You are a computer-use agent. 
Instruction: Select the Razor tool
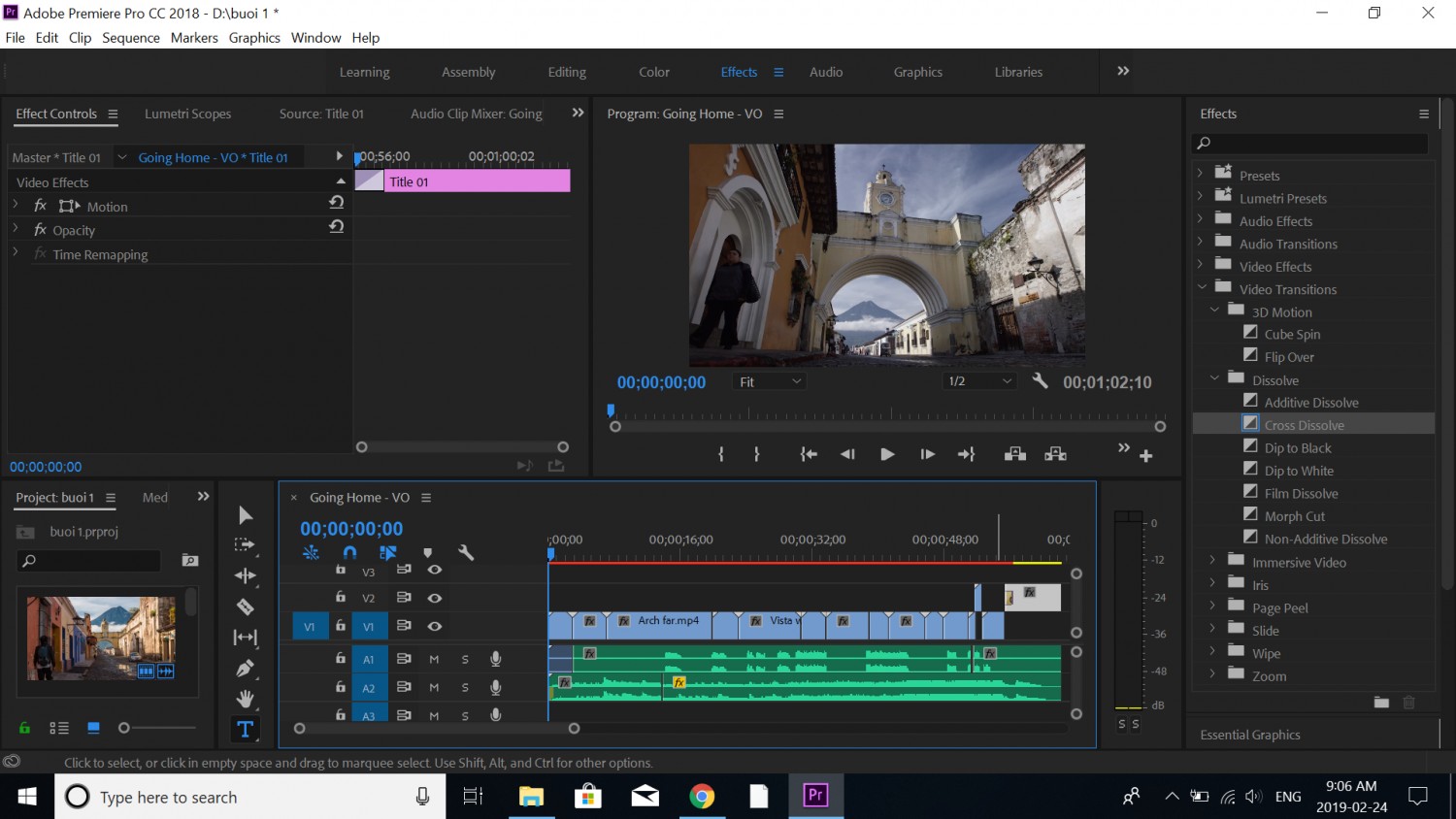click(246, 606)
